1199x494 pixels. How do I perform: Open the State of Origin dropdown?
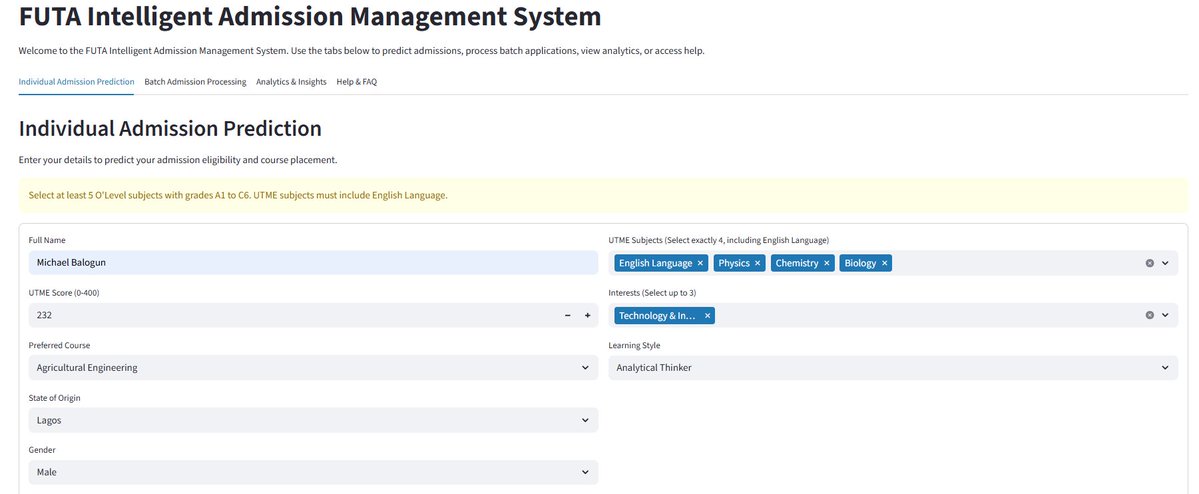point(314,420)
